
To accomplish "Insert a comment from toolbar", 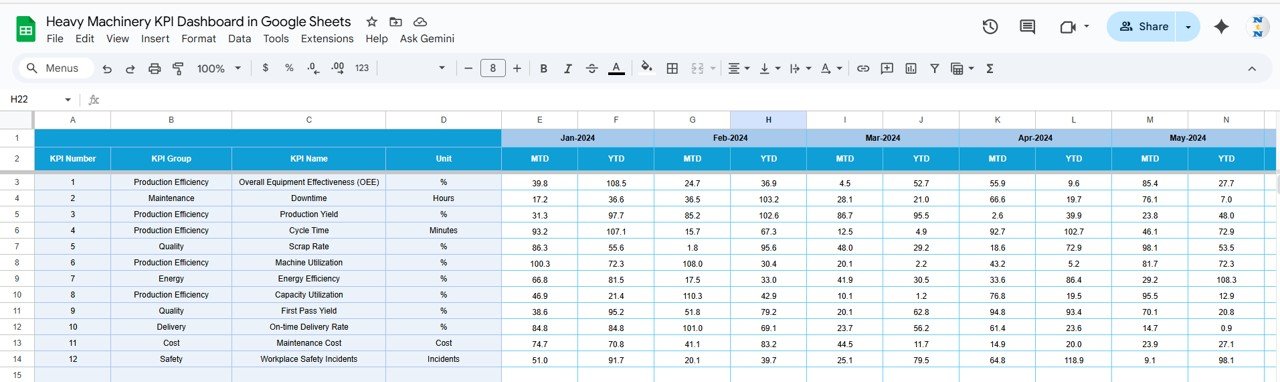I will point(887,68).
